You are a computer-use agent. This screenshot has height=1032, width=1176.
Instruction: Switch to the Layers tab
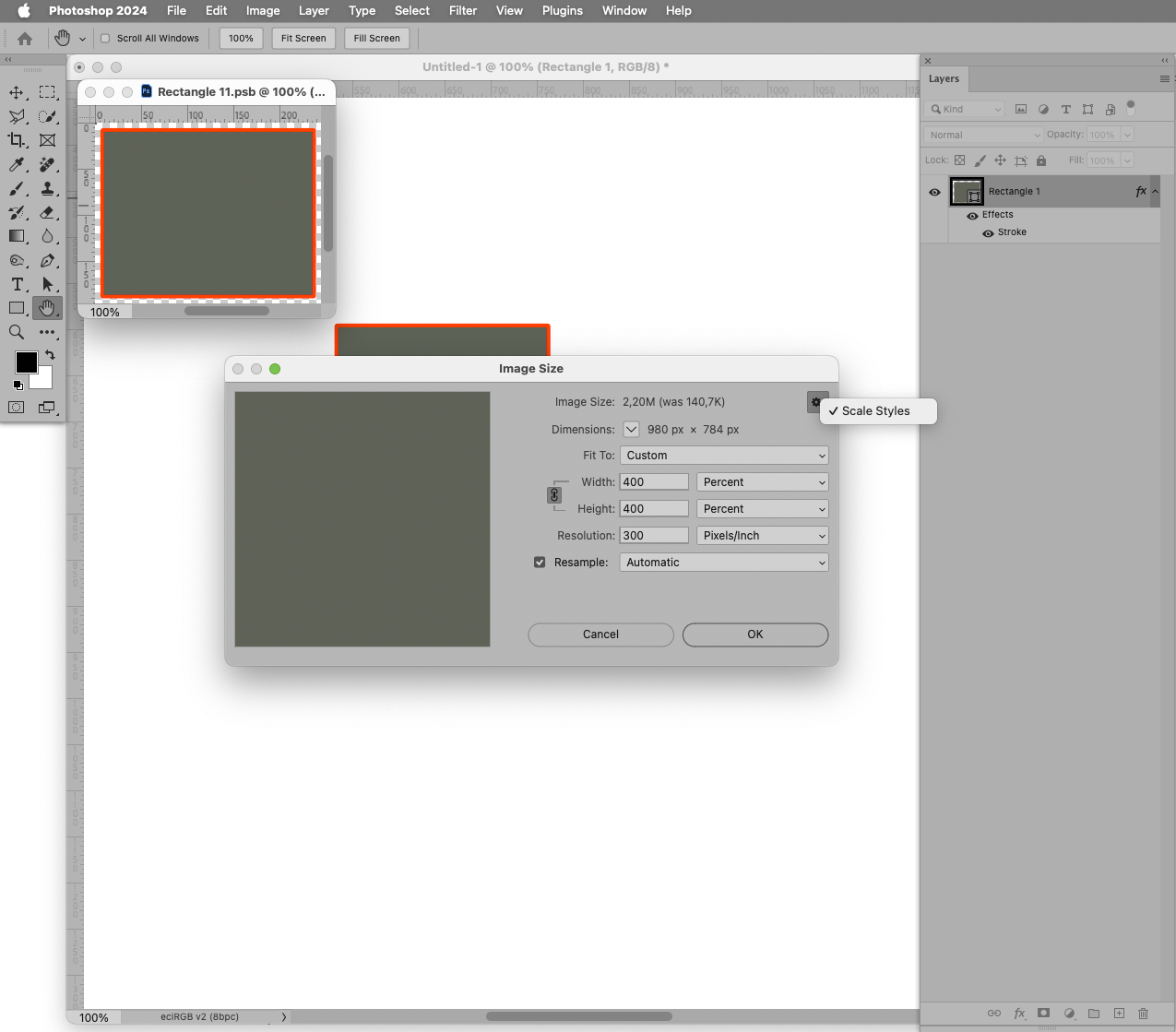pos(944,79)
